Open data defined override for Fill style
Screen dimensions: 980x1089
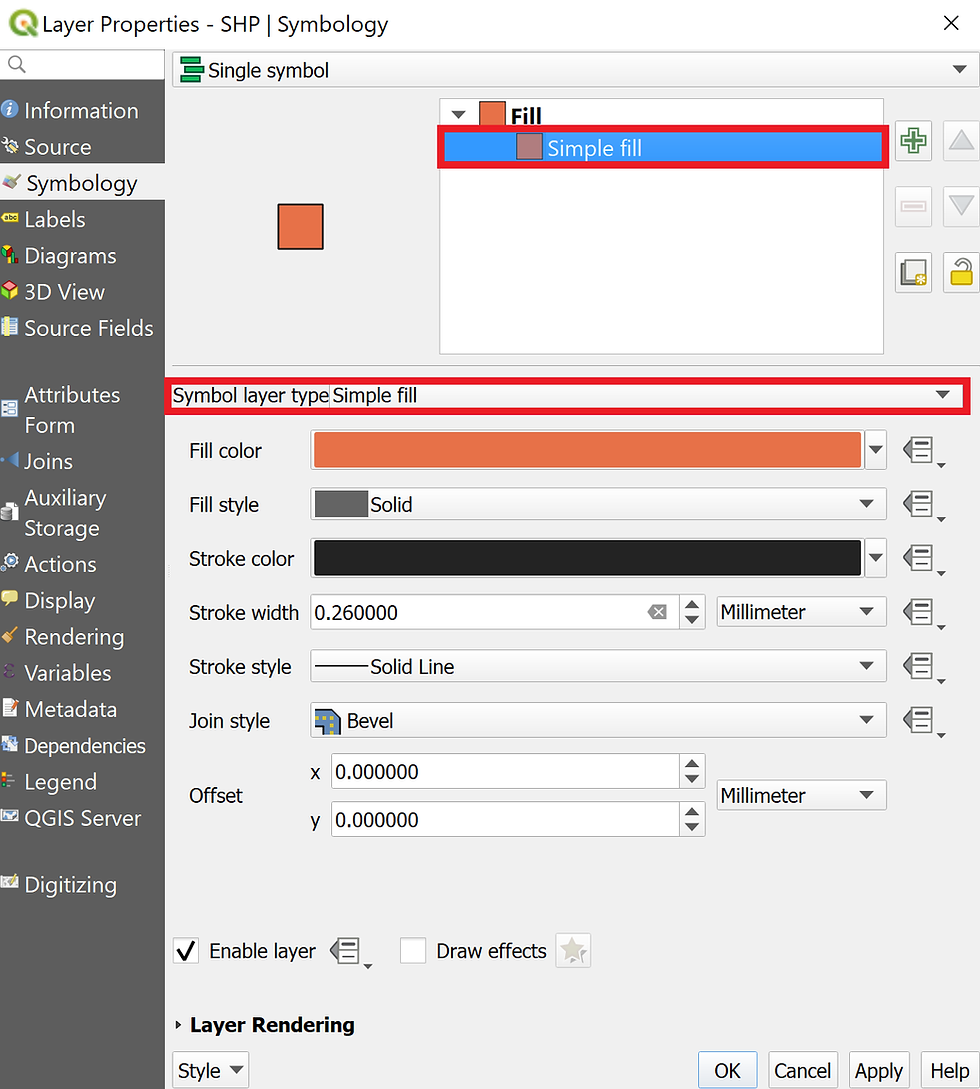[923, 505]
